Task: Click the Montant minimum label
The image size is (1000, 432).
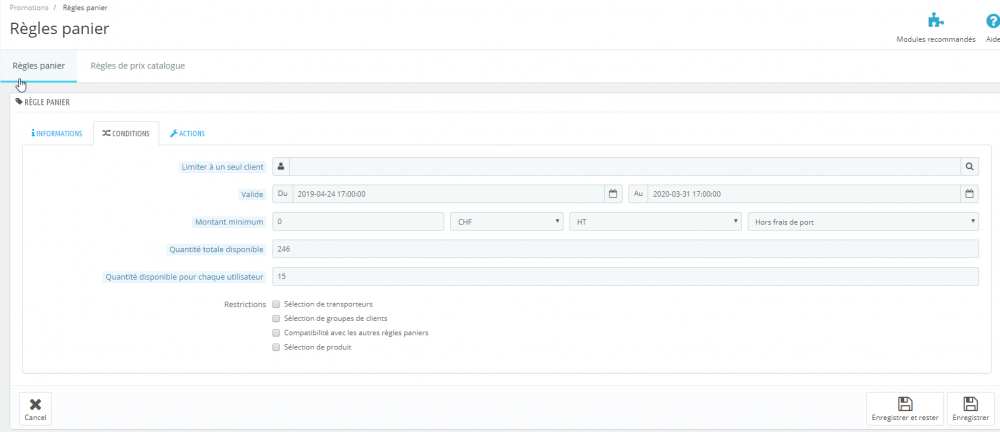Action: 229,222
